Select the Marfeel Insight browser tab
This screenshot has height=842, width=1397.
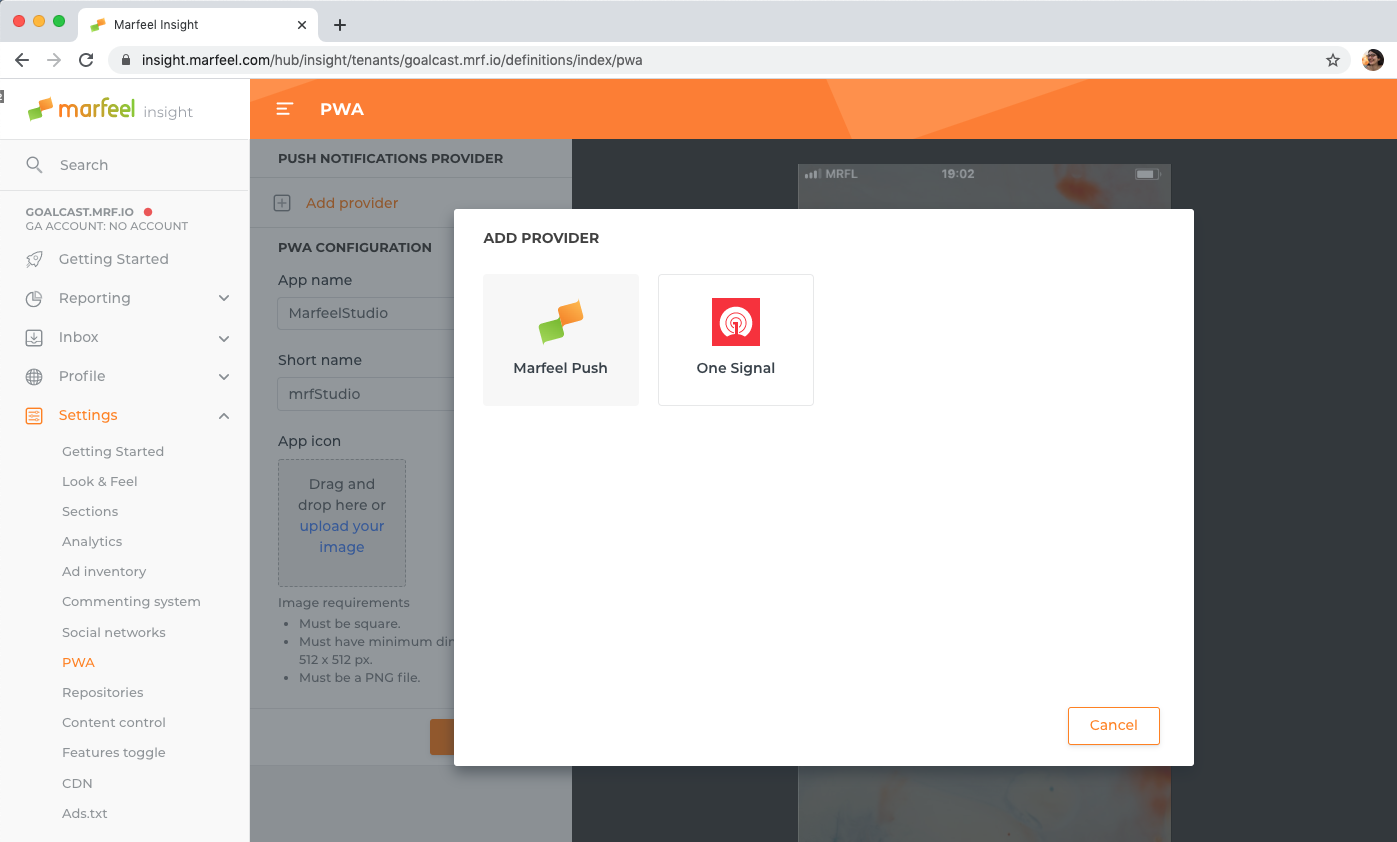pyautogui.click(x=199, y=25)
